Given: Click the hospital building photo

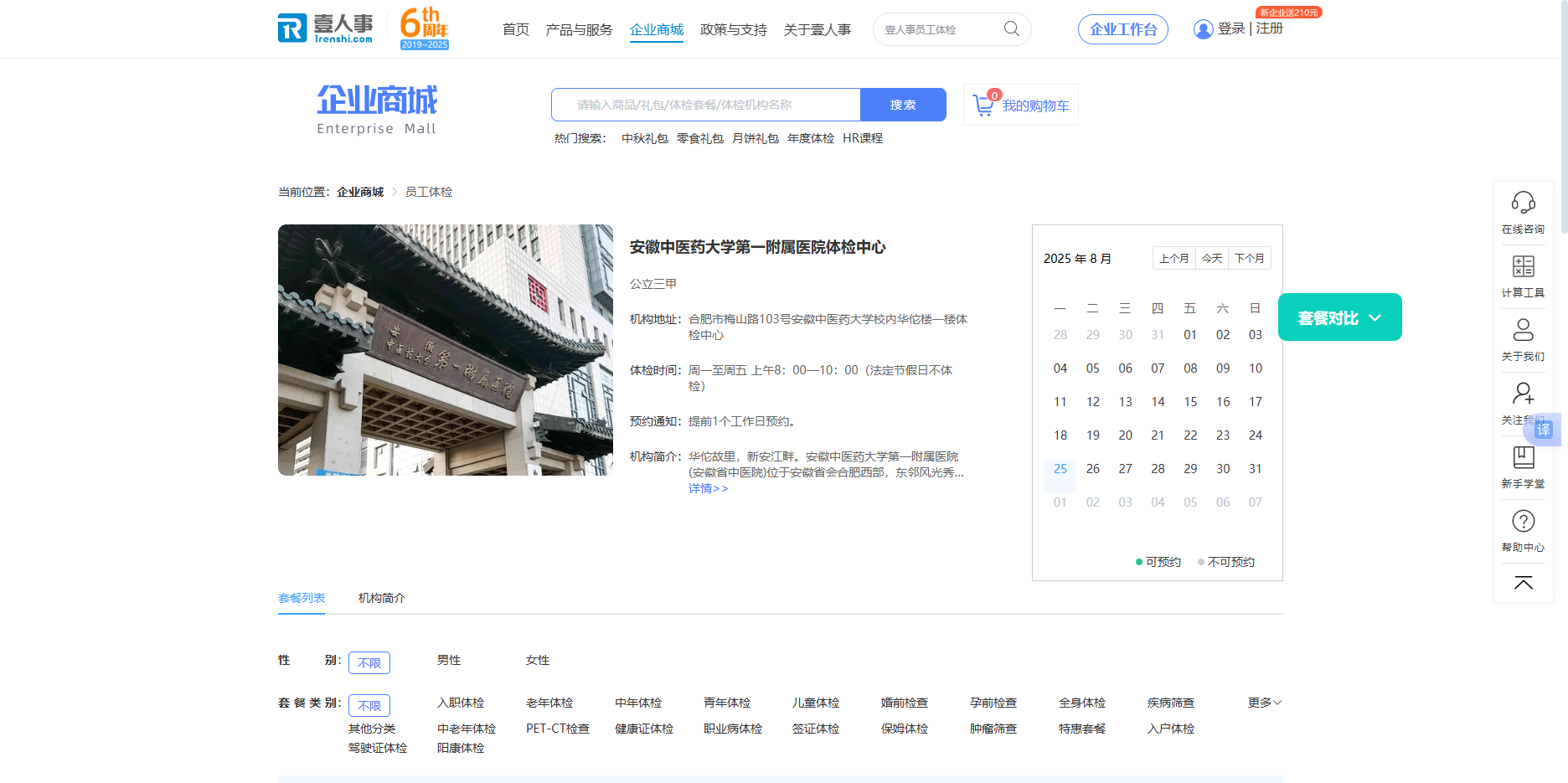Looking at the screenshot, I should tap(446, 350).
